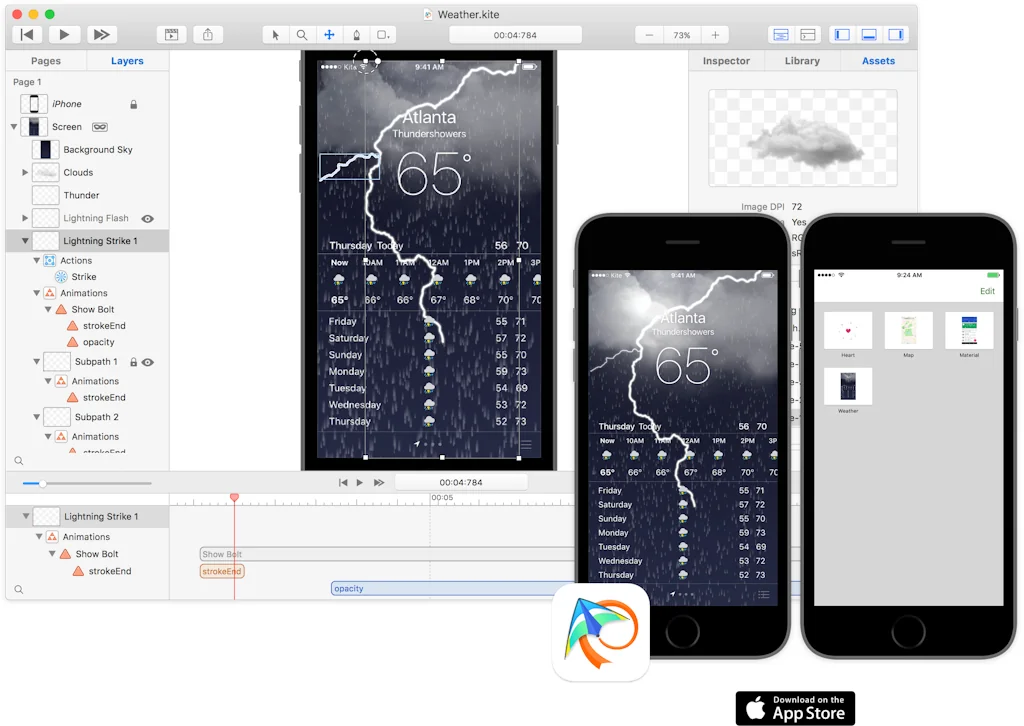Expand the Clouds layer
This screenshot has height=726, width=1024.
23,172
